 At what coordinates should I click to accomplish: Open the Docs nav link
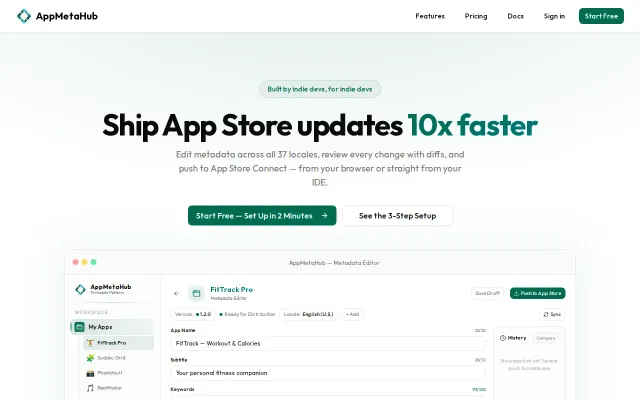[x=516, y=16]
